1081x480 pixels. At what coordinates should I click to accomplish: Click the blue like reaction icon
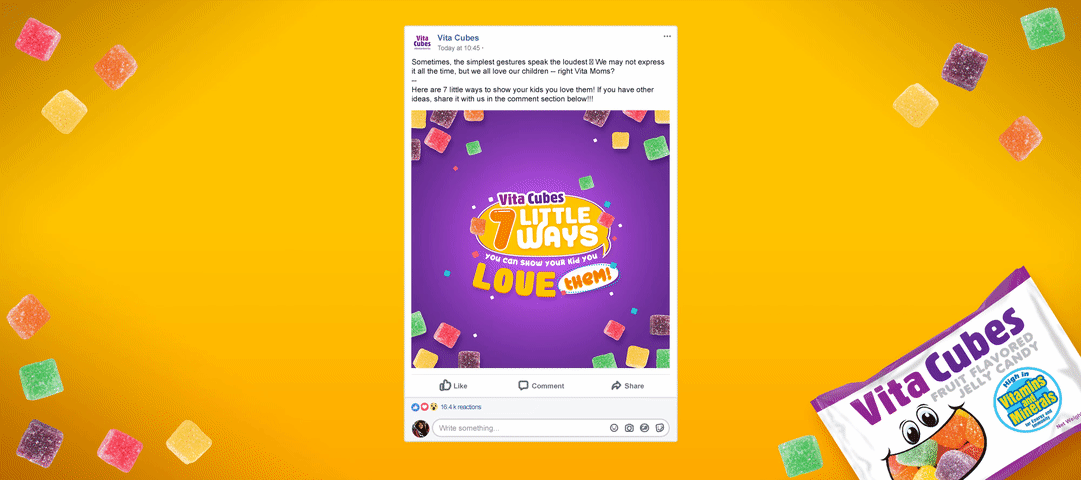tap(415, 407)
